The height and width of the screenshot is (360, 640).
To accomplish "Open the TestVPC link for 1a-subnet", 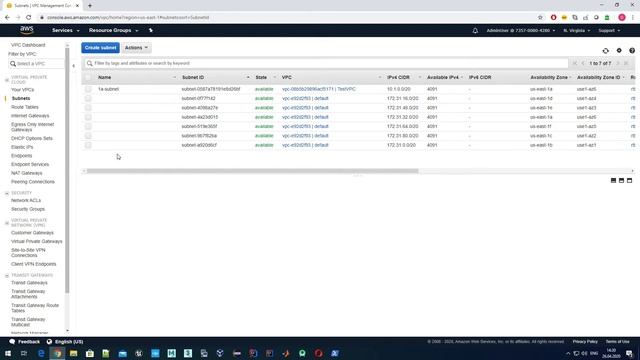I will click(318, 89).
